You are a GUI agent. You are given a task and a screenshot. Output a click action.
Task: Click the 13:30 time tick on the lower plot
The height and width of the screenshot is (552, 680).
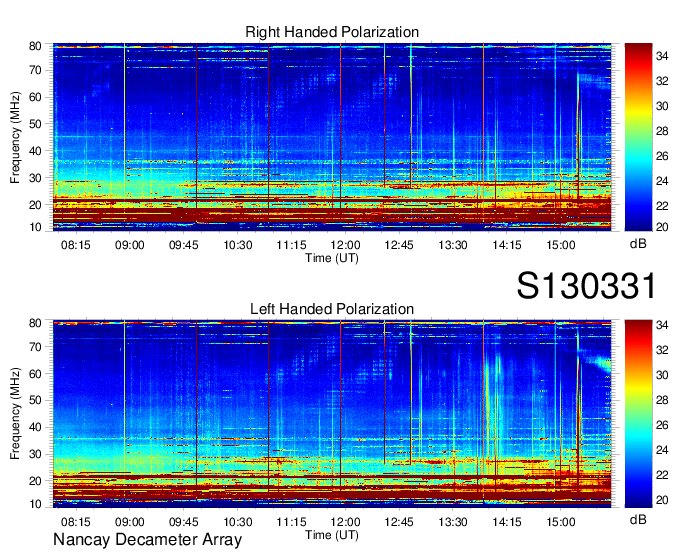click(x=453, y=522)
